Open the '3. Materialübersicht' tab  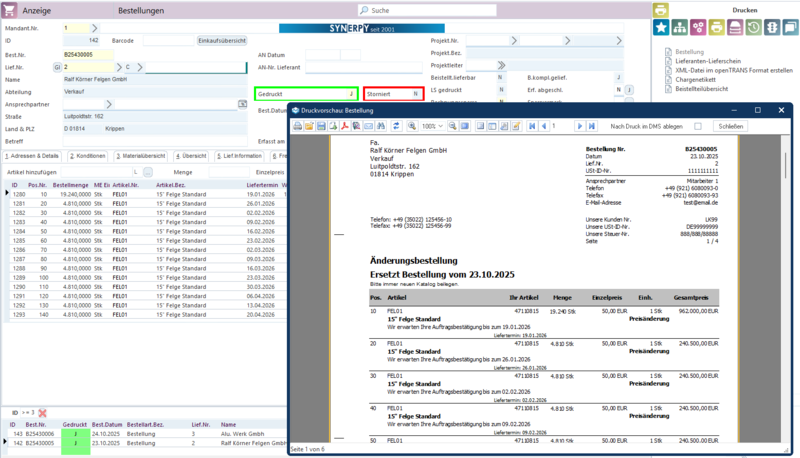click(142, 156)
